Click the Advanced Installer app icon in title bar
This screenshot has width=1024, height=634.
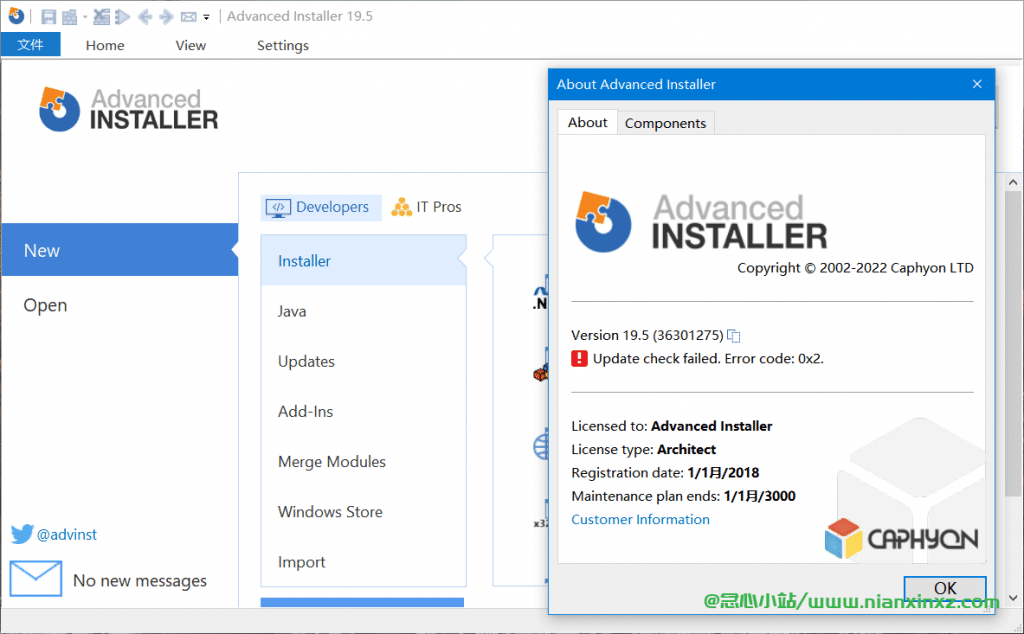point(16,16)
